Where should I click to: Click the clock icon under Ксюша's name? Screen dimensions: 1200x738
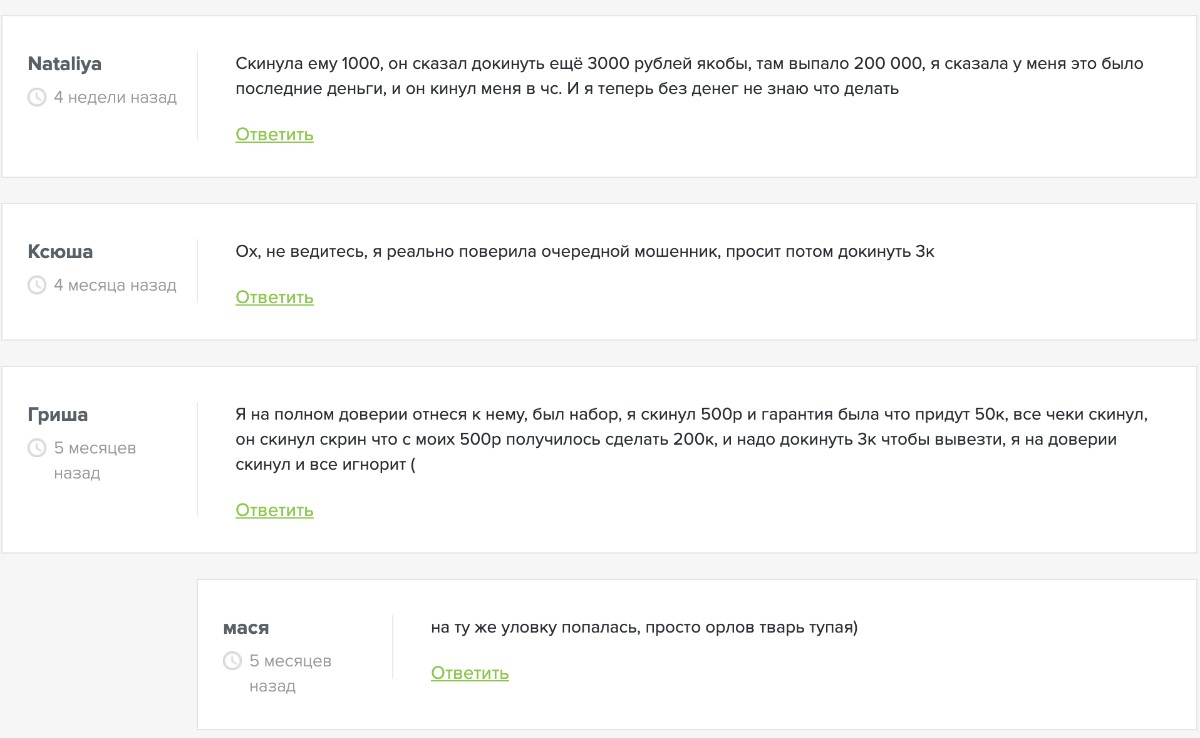coord(37,286)
